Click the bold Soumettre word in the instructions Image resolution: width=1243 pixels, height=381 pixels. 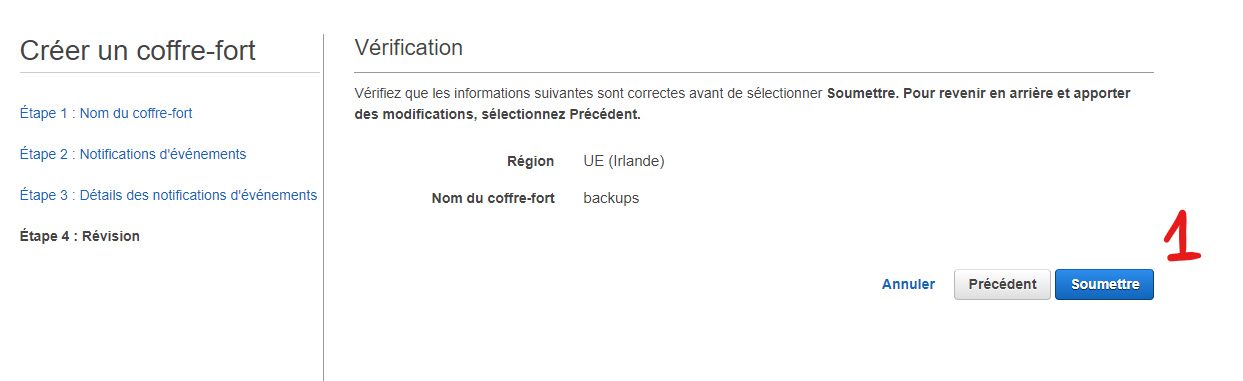[x=863, y=93]
